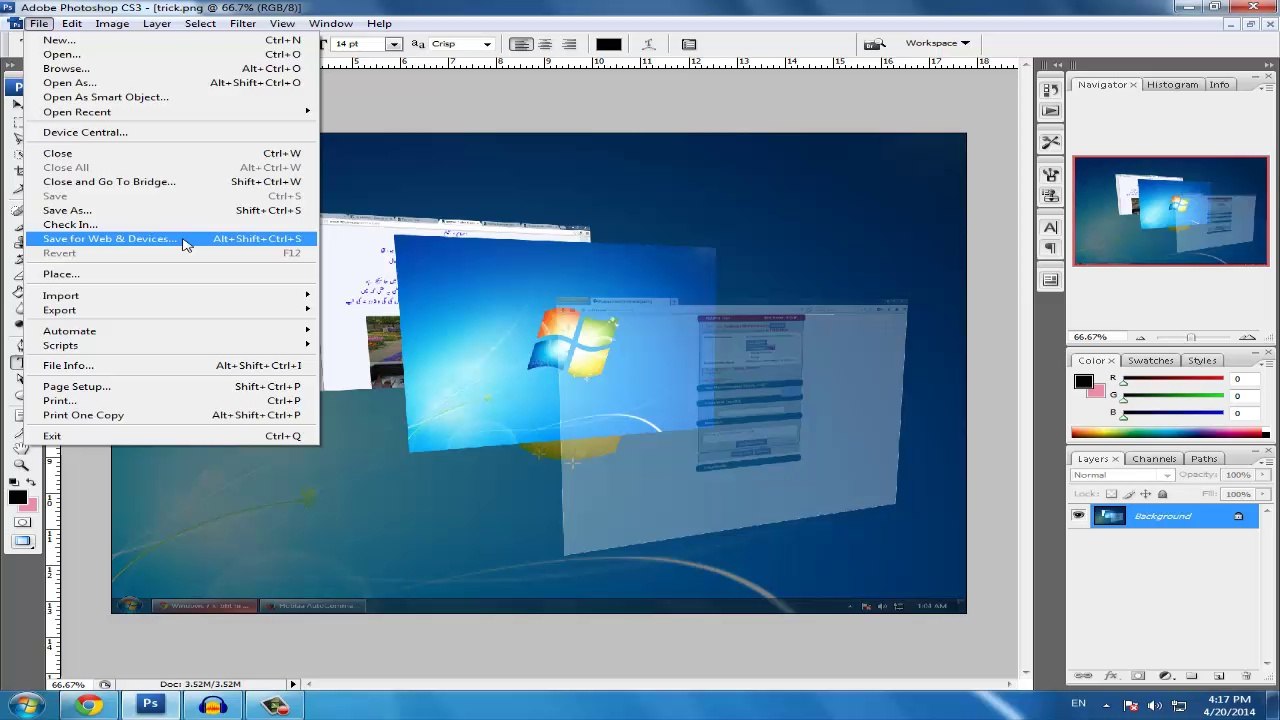Image resolution: width=1280 pixels, height=720 pixels.
Task: Switch to the Paths tab
Action: 1204,459
